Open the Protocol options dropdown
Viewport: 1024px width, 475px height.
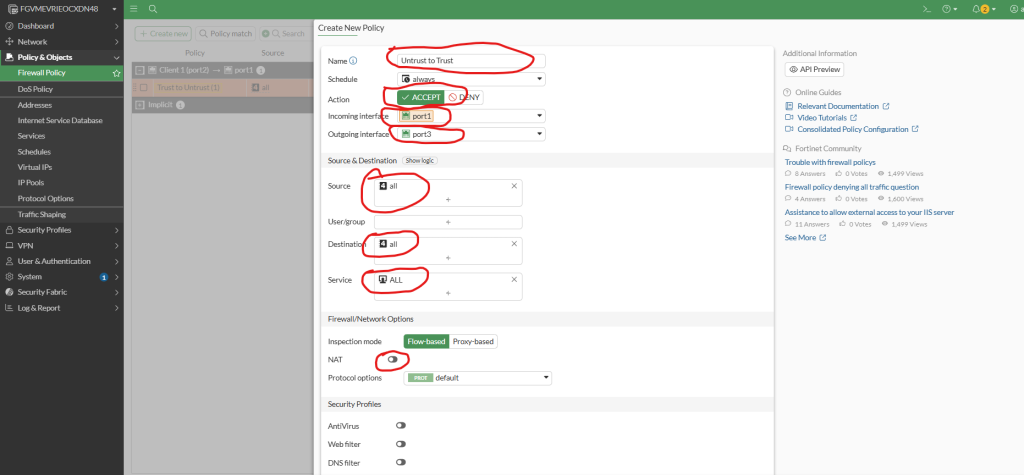tap(477, 378)
